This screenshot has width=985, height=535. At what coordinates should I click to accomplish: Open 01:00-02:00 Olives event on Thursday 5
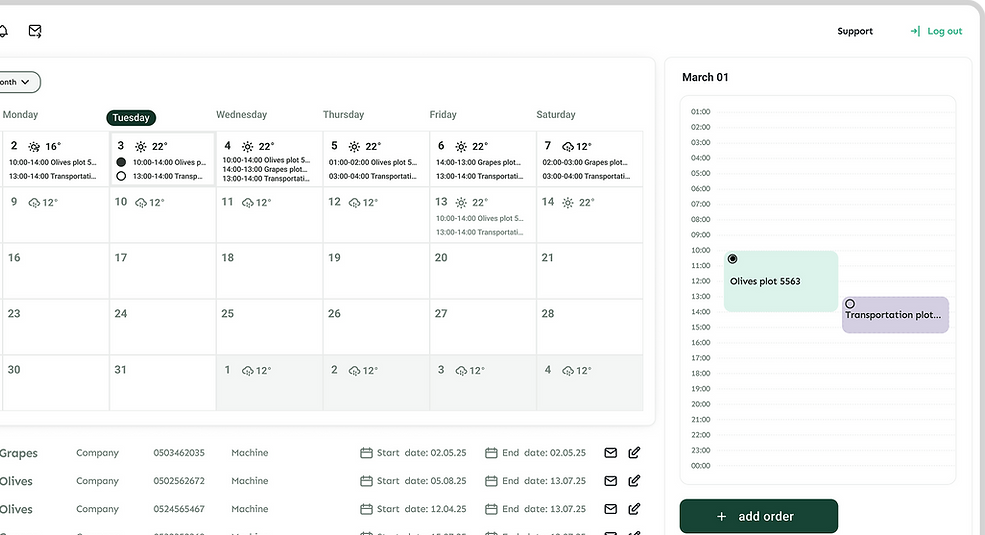373,163
